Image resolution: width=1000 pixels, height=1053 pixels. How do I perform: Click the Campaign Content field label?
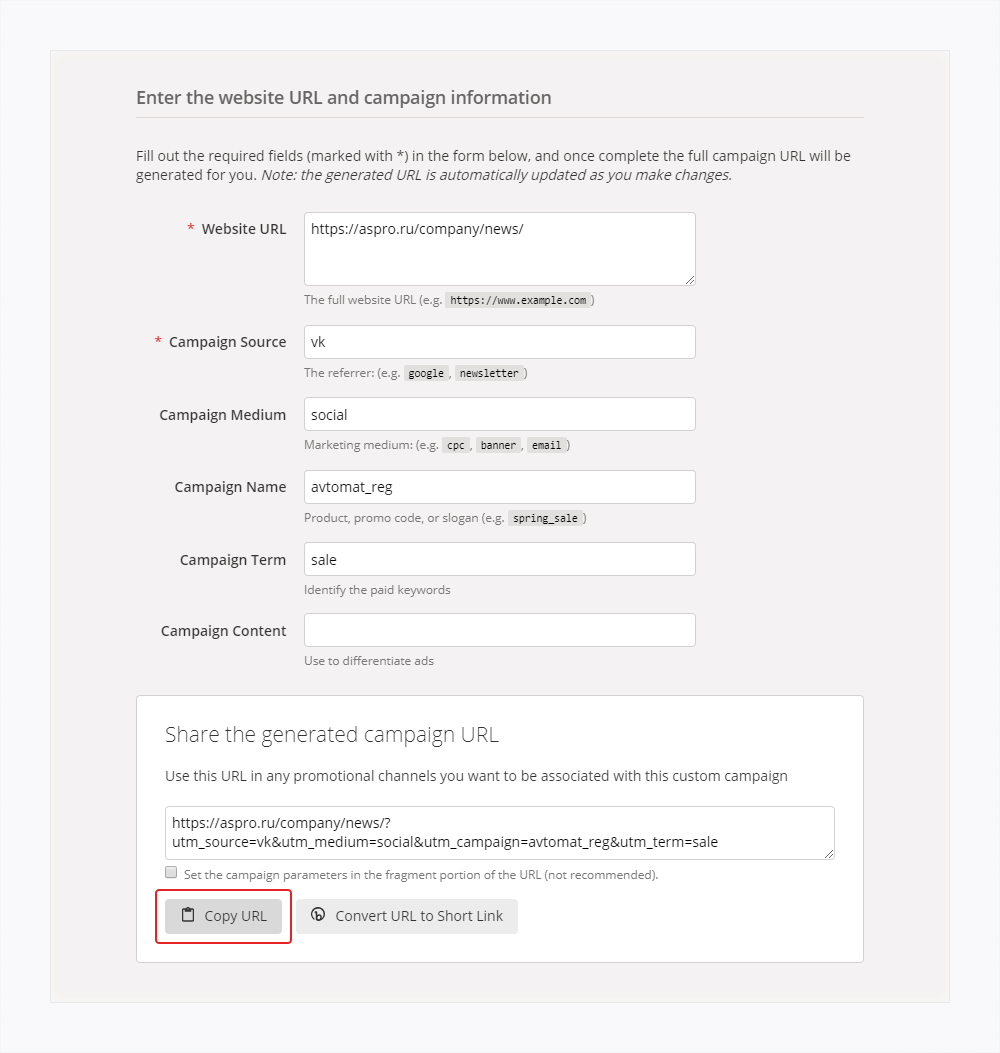223,631
